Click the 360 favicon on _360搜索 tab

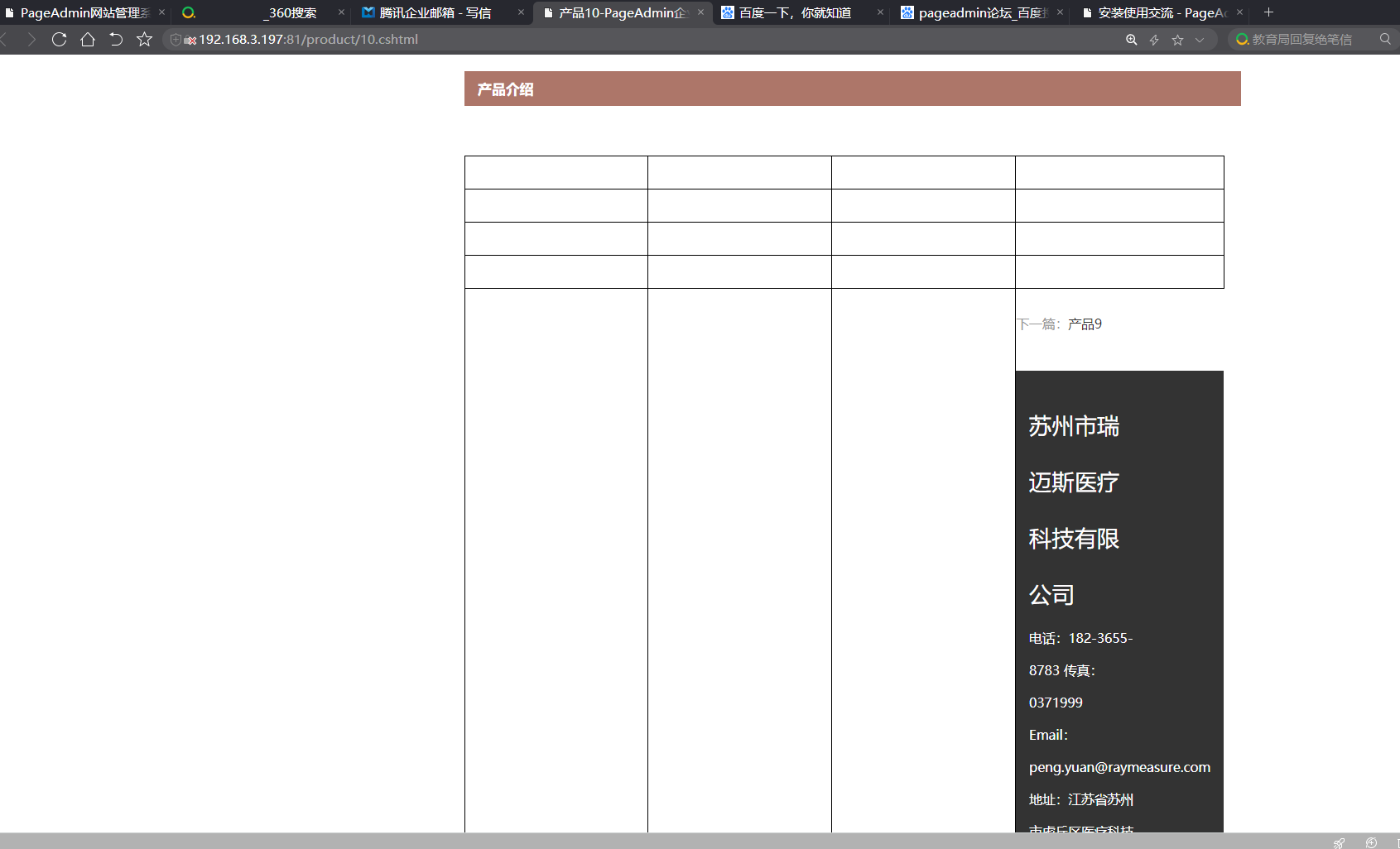[189, 12]
